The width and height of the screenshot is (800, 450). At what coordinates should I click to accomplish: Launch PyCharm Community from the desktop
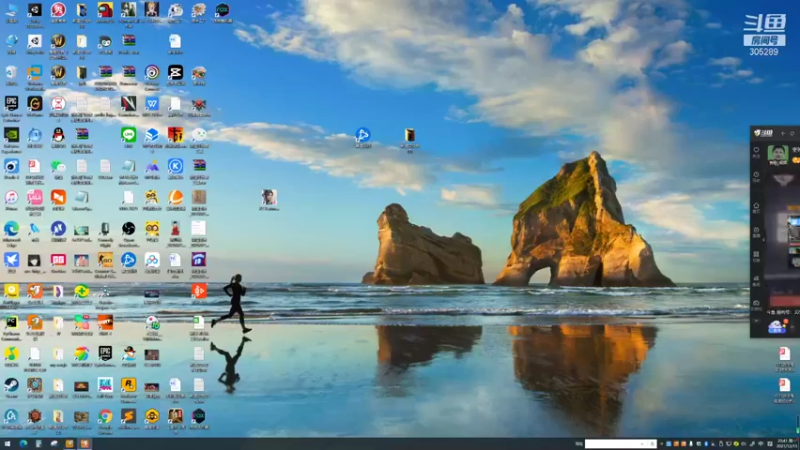11,323
